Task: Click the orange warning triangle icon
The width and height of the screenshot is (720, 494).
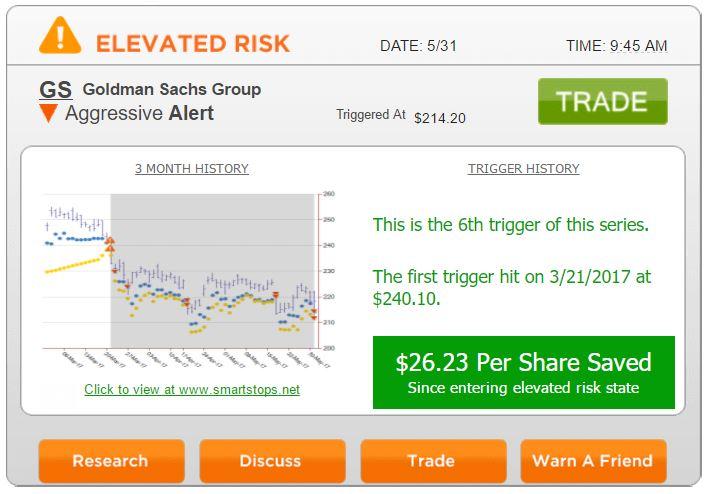Action: (x=60, y=36)
